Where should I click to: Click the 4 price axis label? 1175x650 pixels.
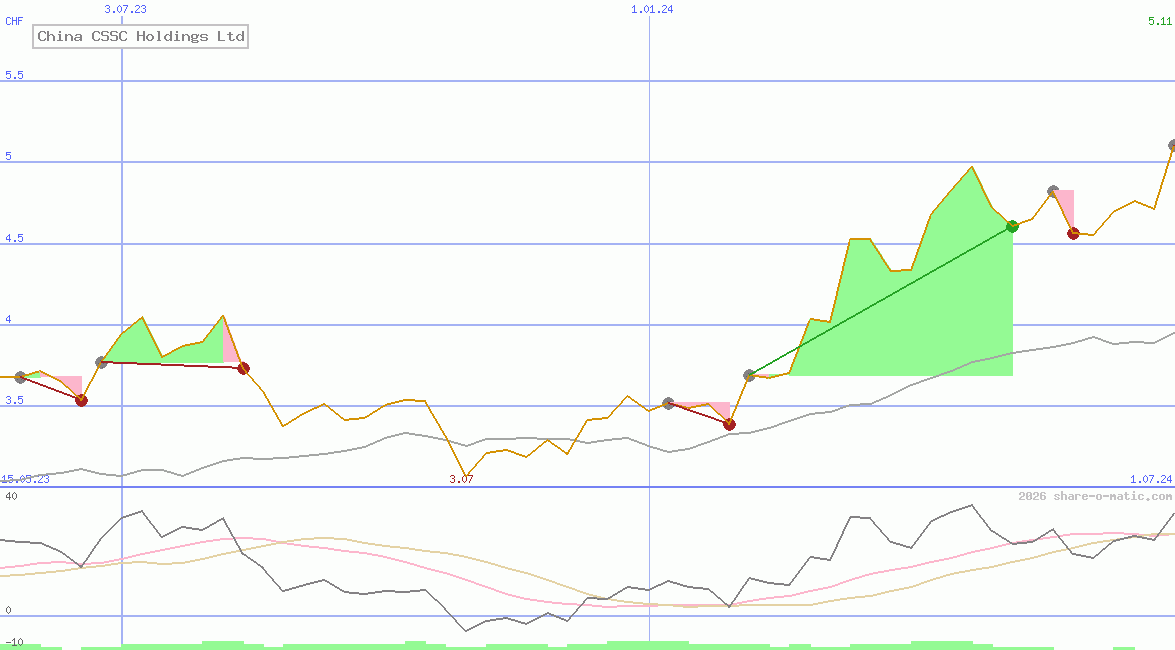click(x=8, y=319)
